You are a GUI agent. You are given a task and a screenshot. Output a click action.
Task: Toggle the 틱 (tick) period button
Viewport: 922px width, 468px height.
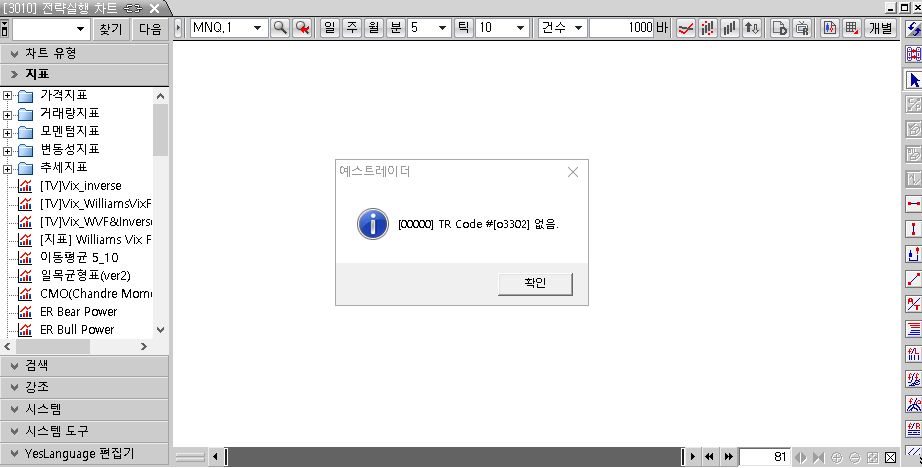463,28
